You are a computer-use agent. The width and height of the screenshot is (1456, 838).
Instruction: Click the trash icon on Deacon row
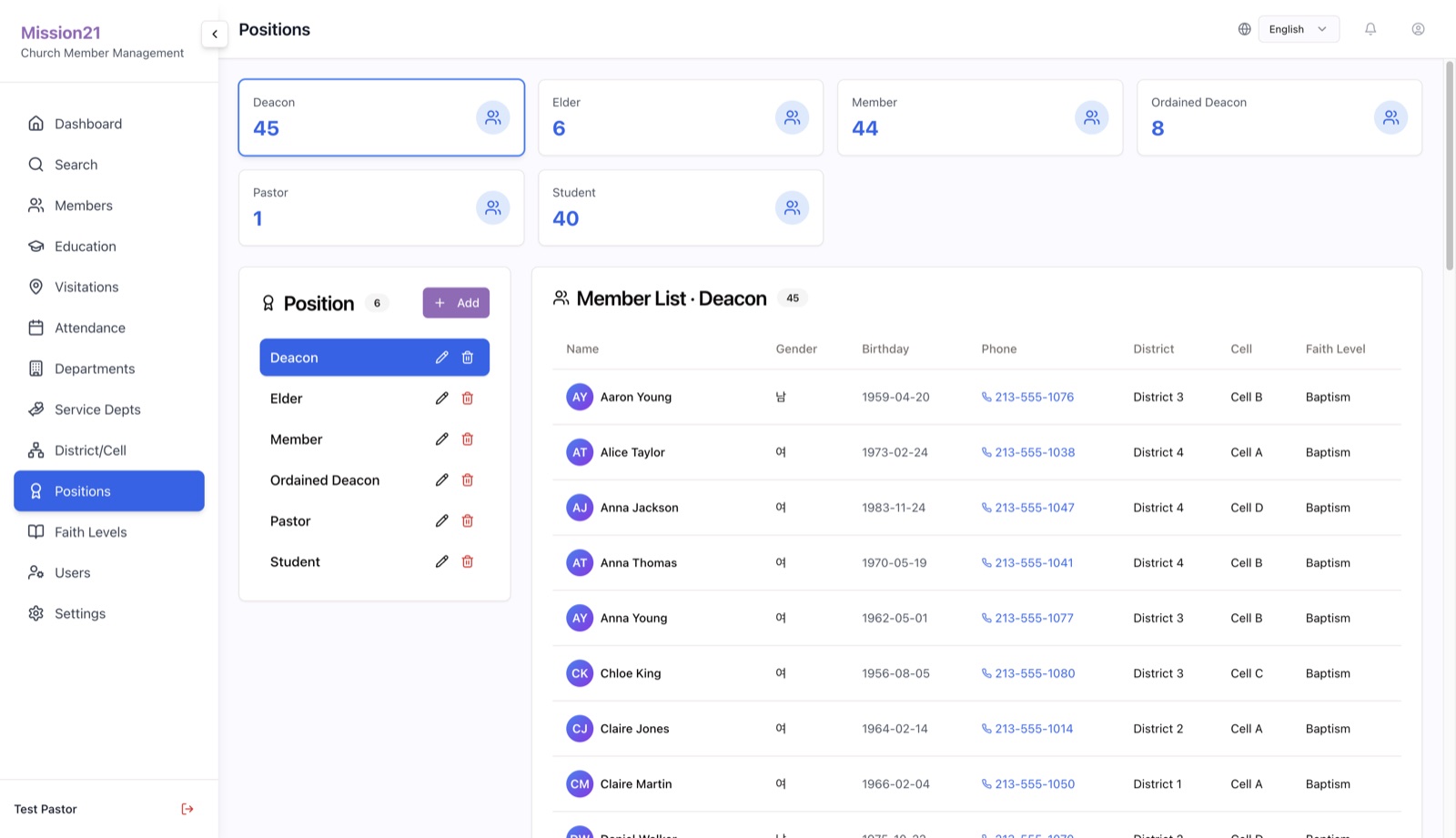468,358
